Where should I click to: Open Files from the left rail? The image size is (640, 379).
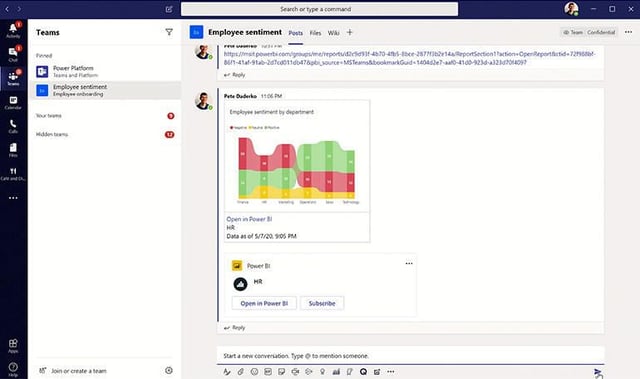(13, 150)
